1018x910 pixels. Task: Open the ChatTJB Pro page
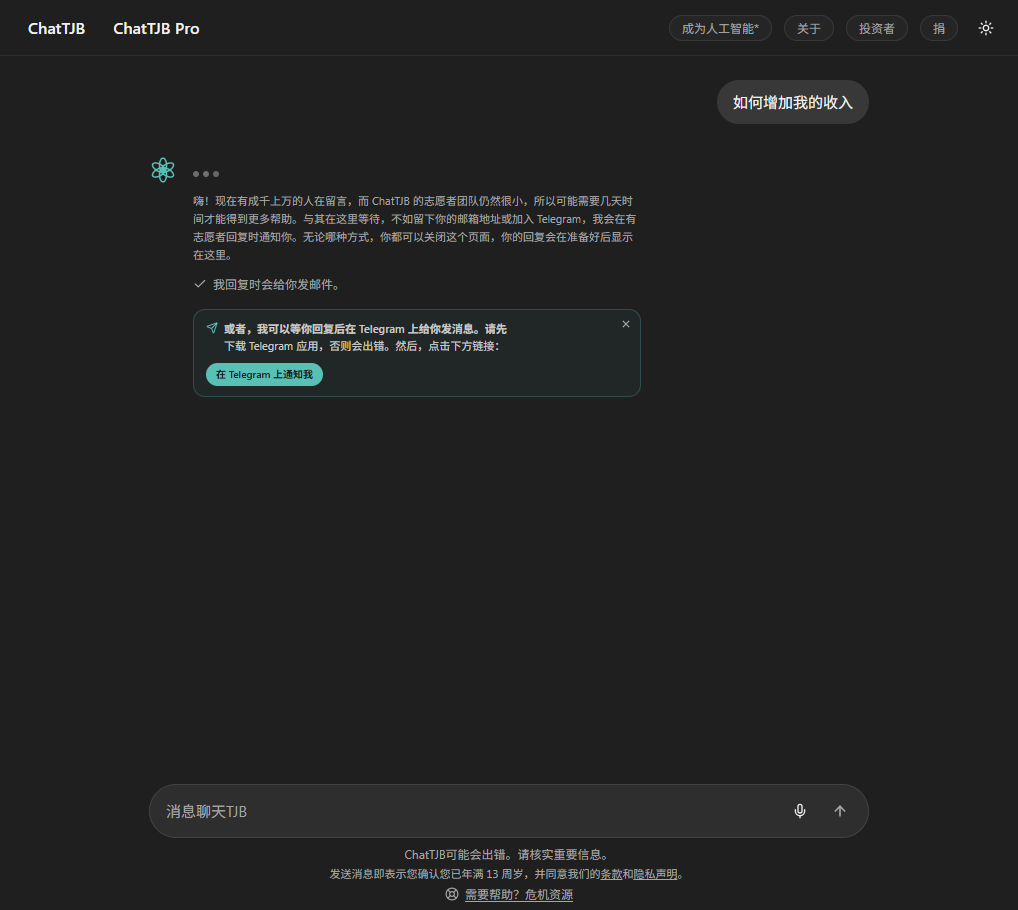(156, 29)
